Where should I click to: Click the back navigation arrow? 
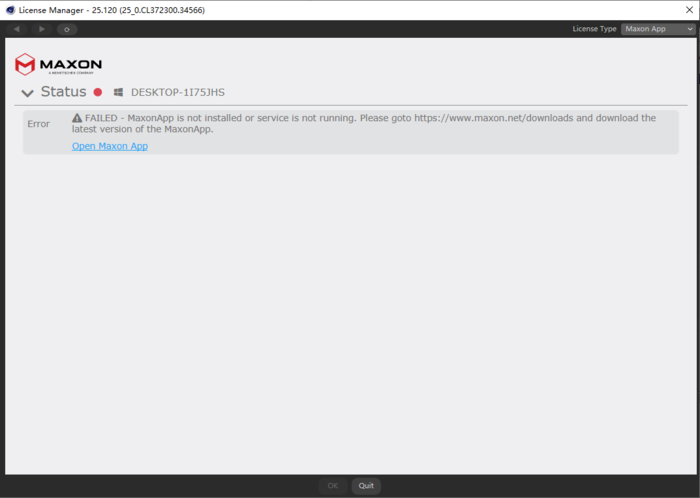pyautogui.click(x=17, y=29)
